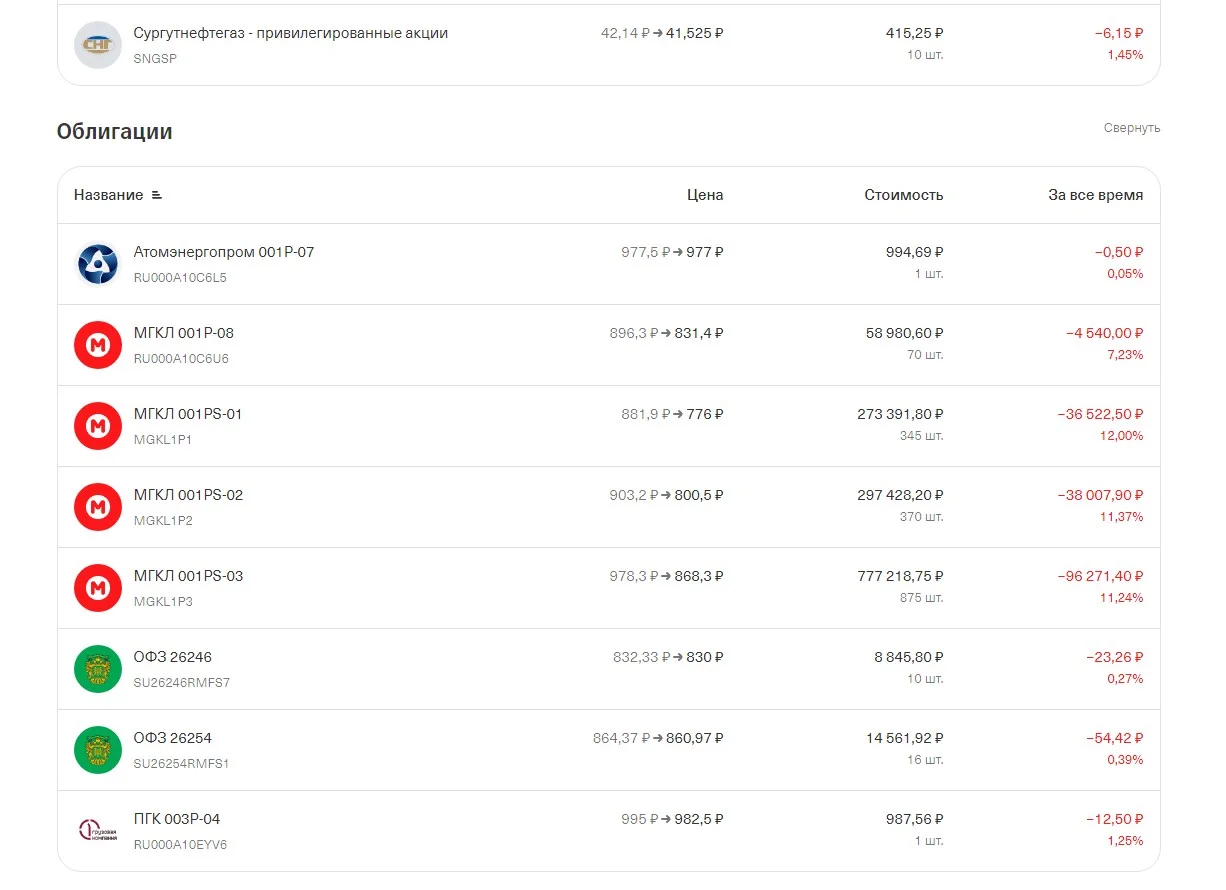Click the МГКЛ 001P-08 red logo

pyautogui.click(x=98, y=345)
